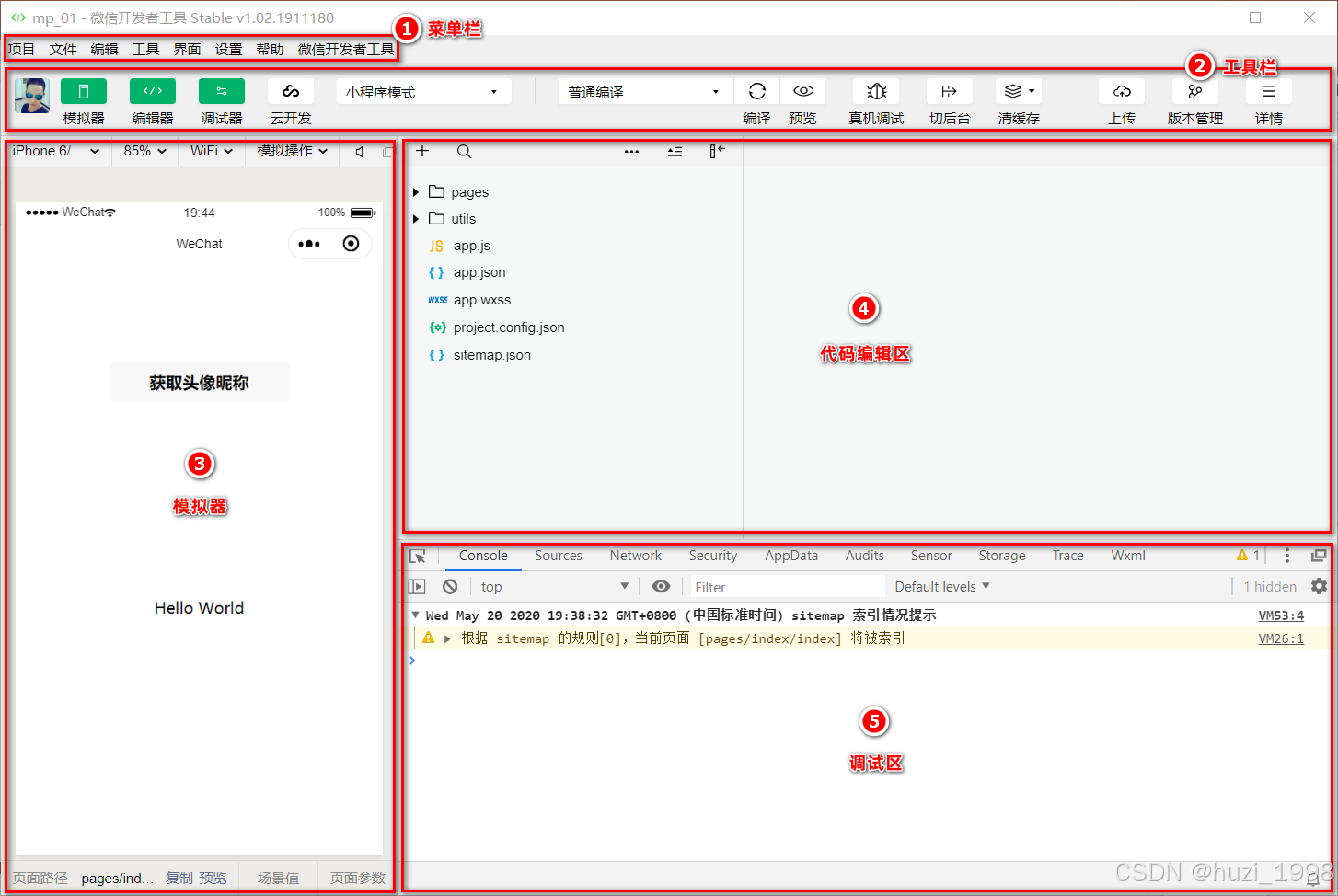Open the Default levels dropdown
Screen dimensions: 1338x896
tap(942, 587)
